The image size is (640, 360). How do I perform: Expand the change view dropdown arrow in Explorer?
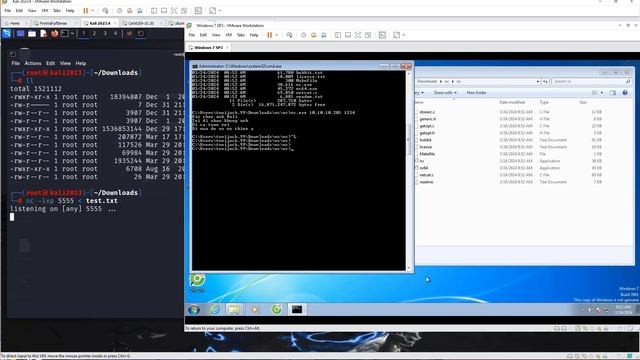pos(602,93)
